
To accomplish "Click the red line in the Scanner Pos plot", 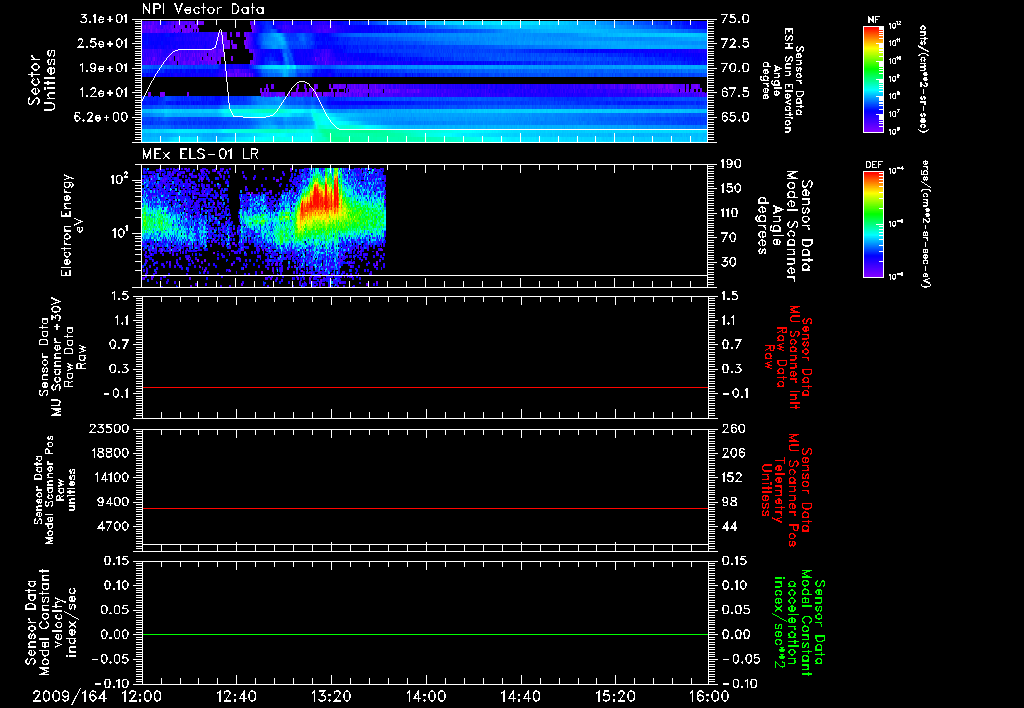I will [x=425, y=508].
